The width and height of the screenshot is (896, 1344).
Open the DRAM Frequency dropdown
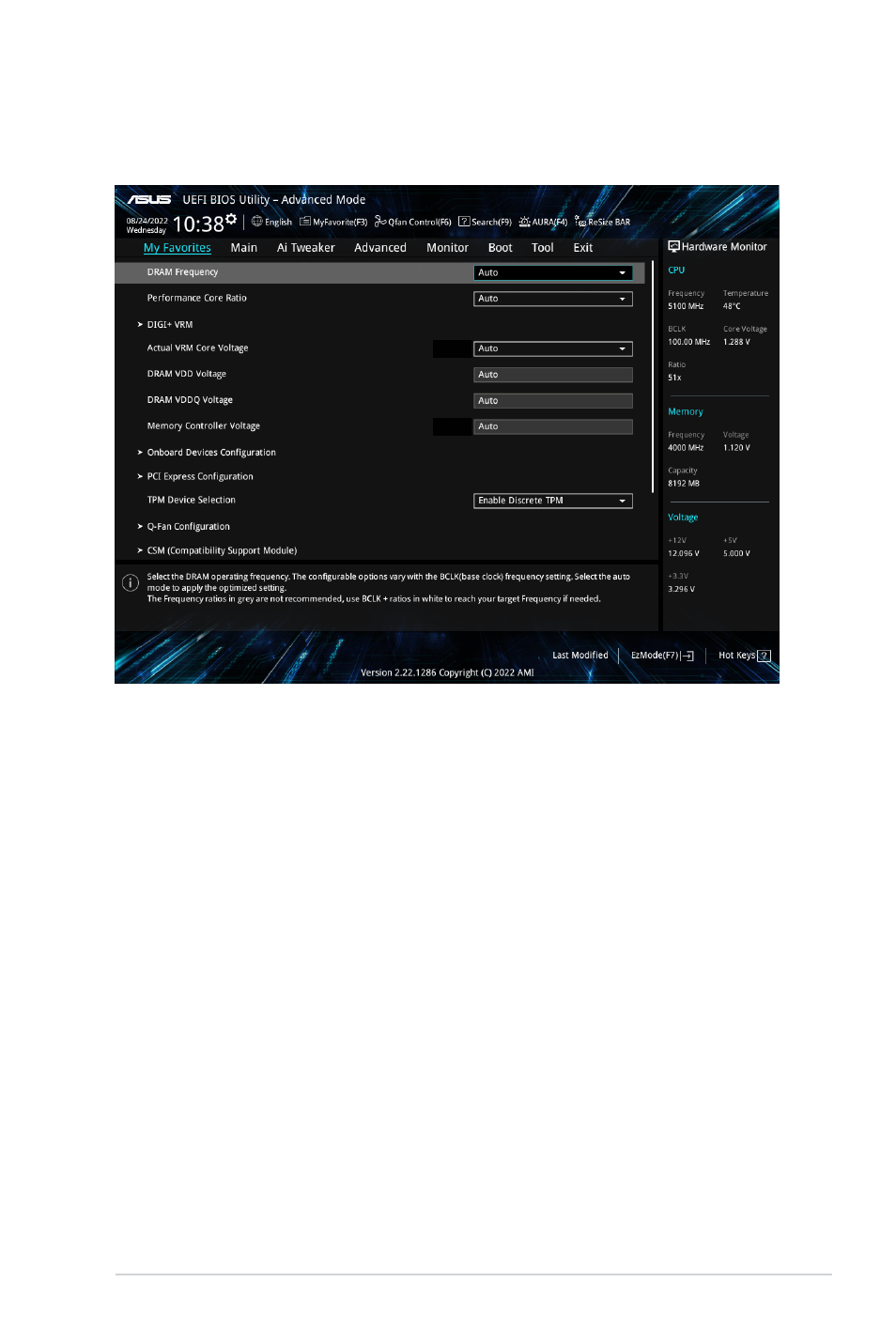(552, 273)
